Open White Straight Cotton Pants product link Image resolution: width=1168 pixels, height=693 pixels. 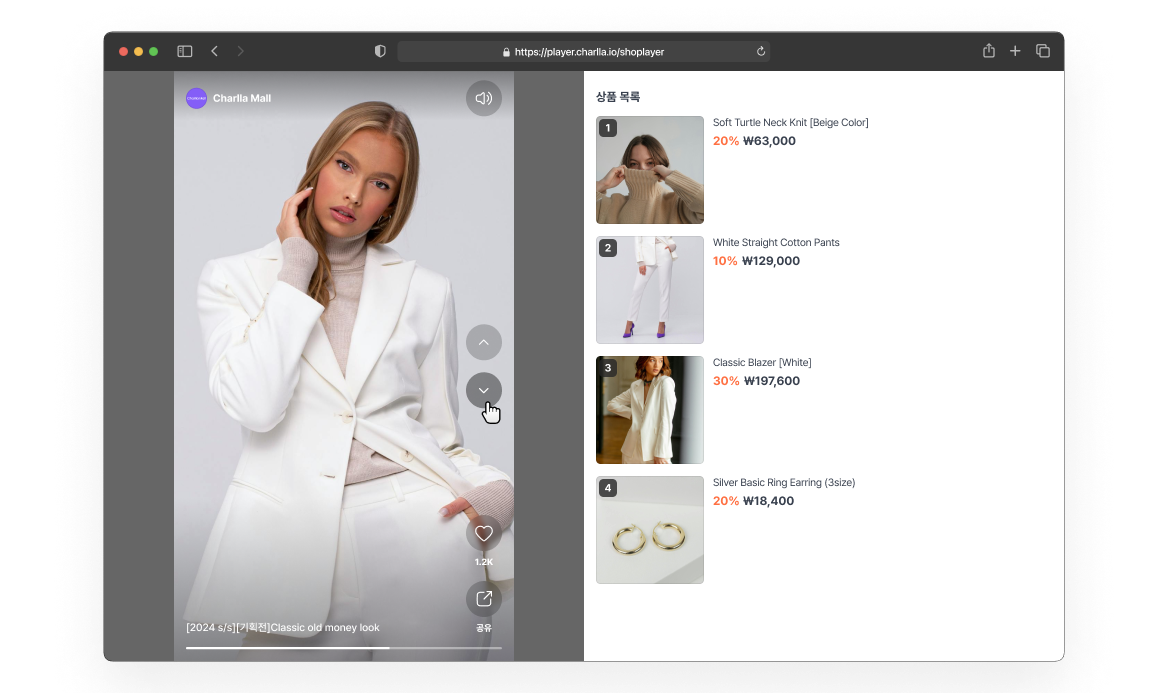(776, 243)
